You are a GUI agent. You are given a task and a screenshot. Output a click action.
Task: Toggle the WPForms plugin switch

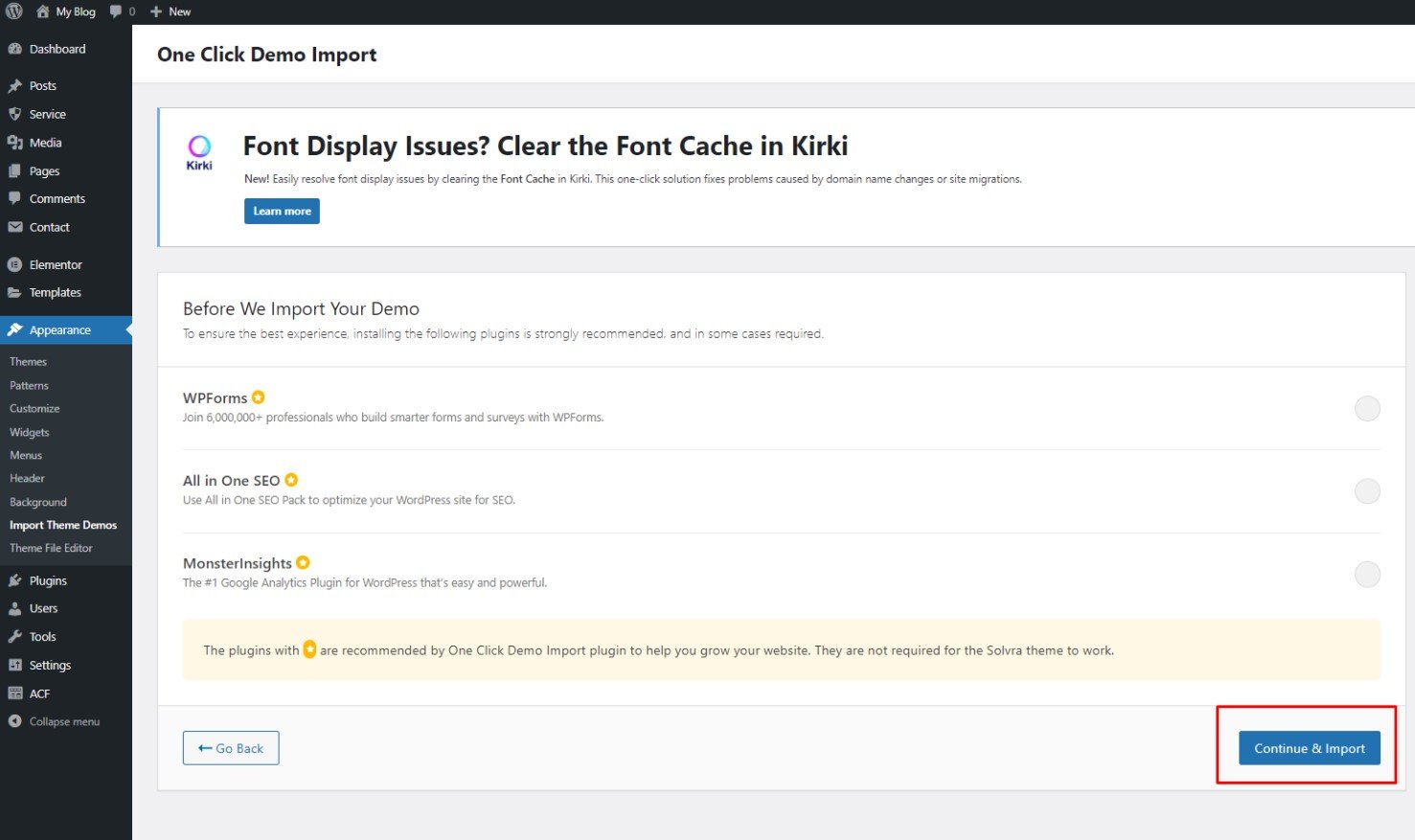(x=1367, y=409)
